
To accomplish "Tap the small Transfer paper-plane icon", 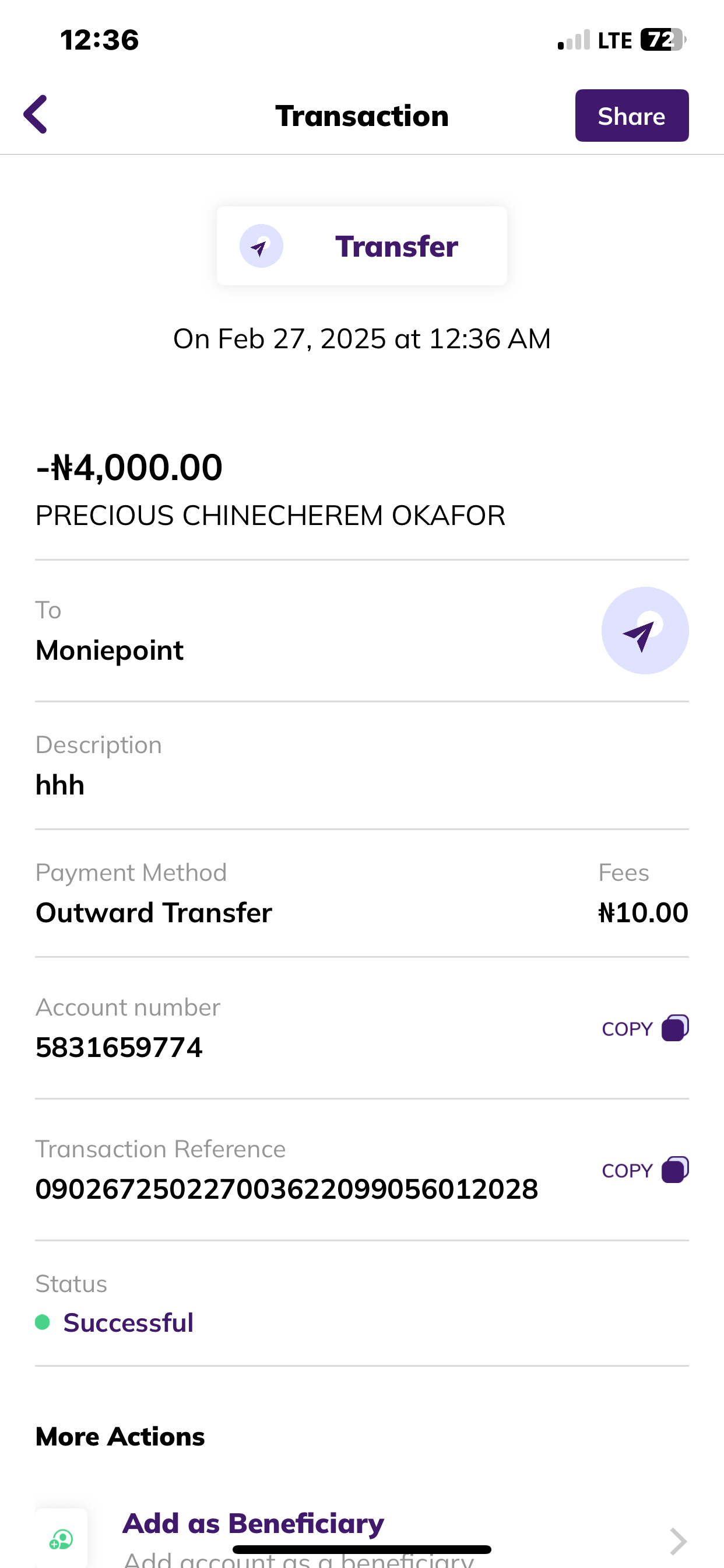I will (x=261, y=246).
